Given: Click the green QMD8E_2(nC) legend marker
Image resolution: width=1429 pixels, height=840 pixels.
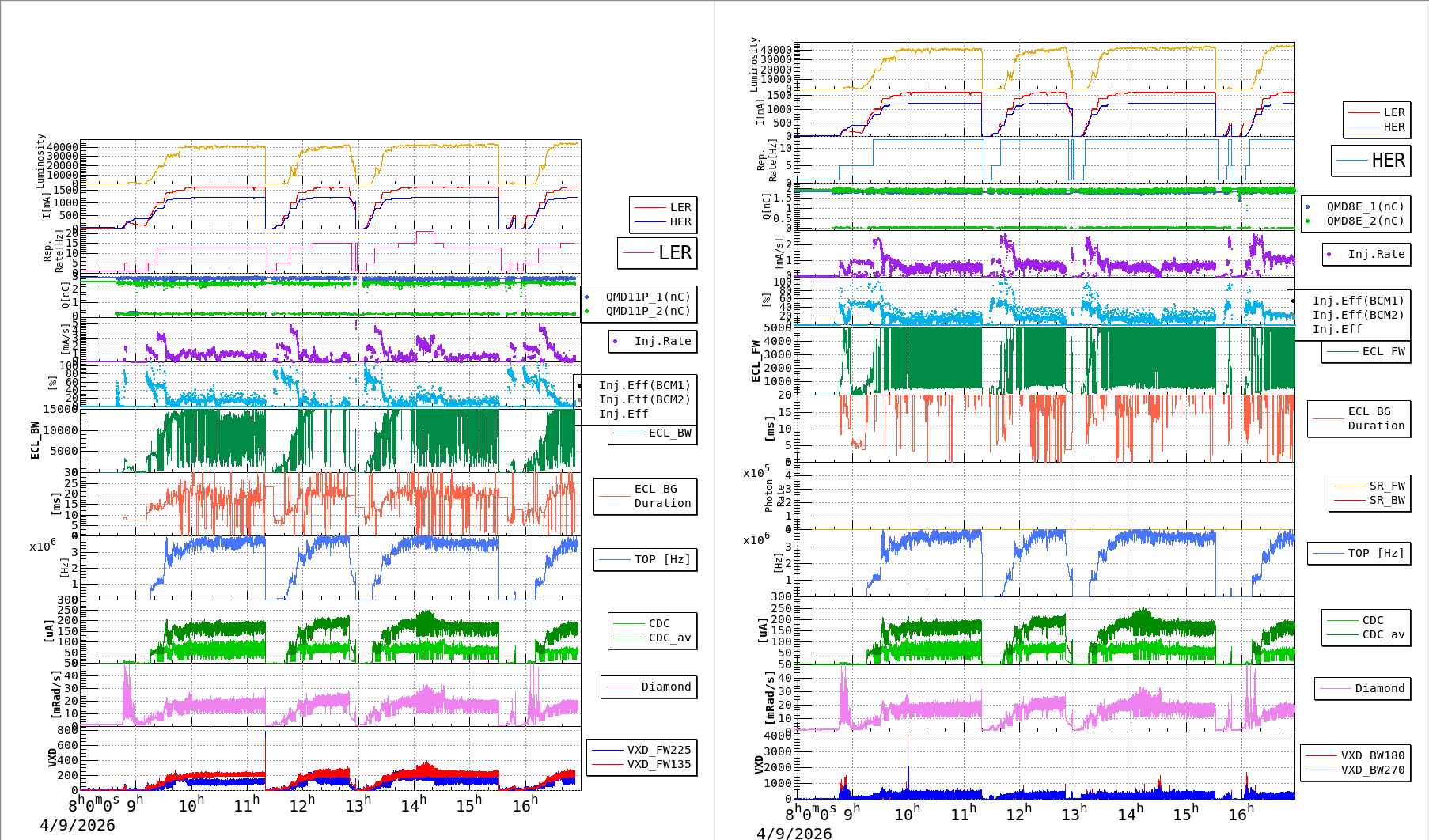Looking at the screenshot, I should click(x=1308, y=221).
